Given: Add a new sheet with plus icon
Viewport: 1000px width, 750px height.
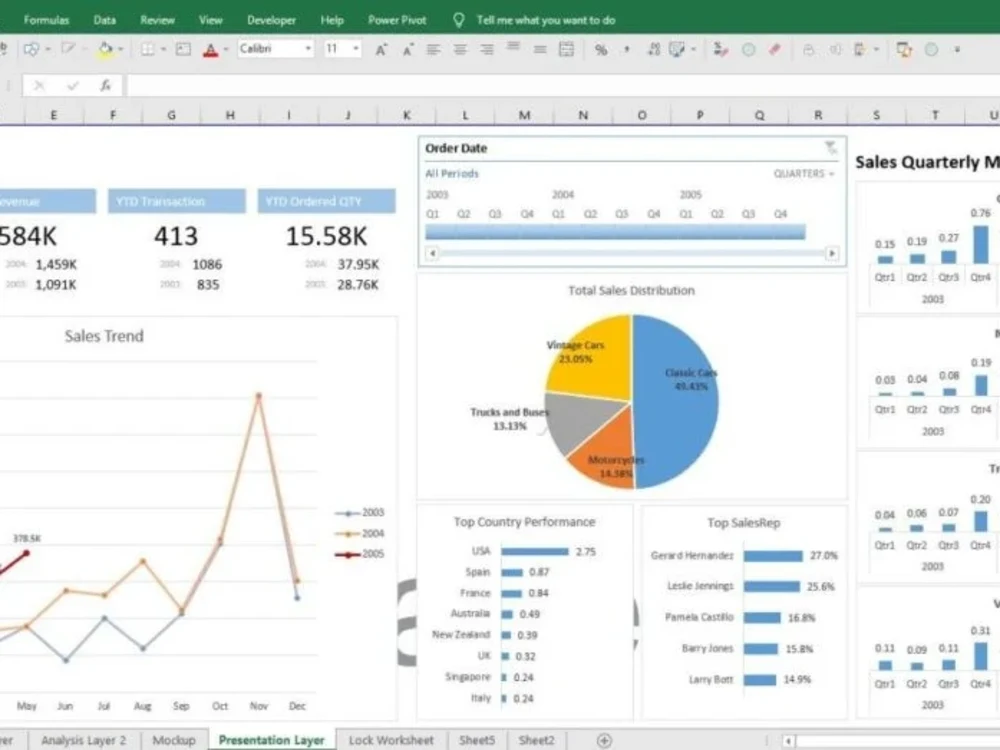Looking at the screenshot, I should tap(604, 740).
